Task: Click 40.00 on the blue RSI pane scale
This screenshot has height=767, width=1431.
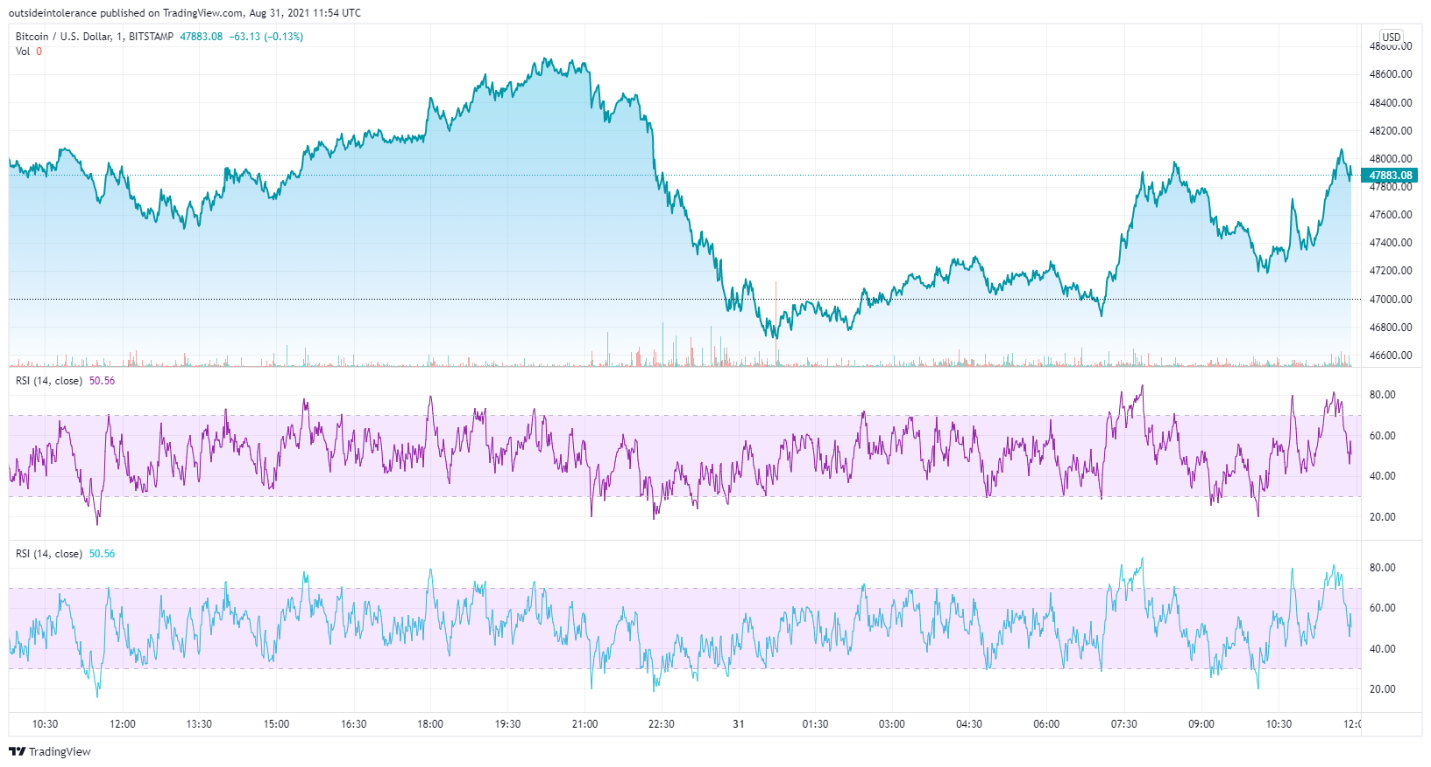Action: 1383,649
